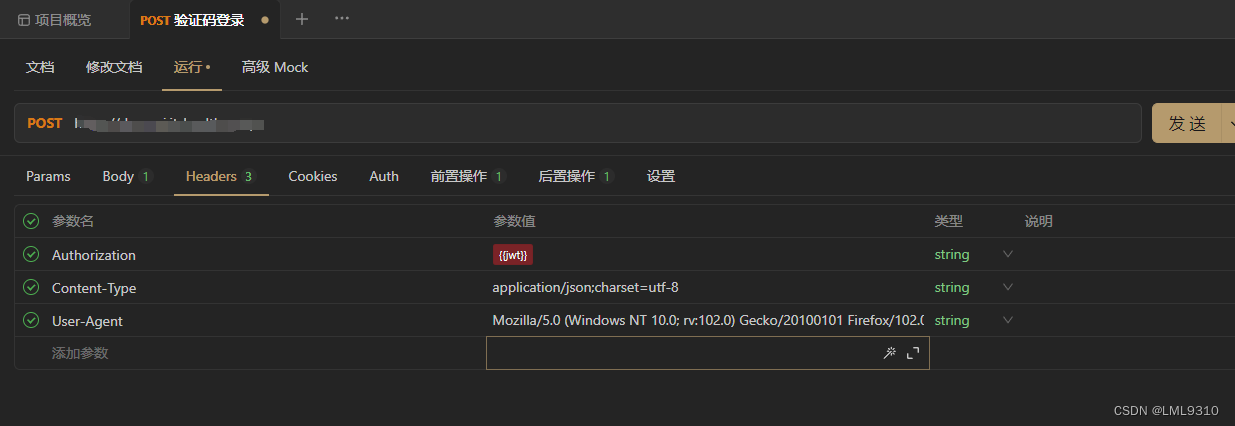Click the 参数值 column header
The height and width of the screenshot is (426, 1235).
pos(514,221)
